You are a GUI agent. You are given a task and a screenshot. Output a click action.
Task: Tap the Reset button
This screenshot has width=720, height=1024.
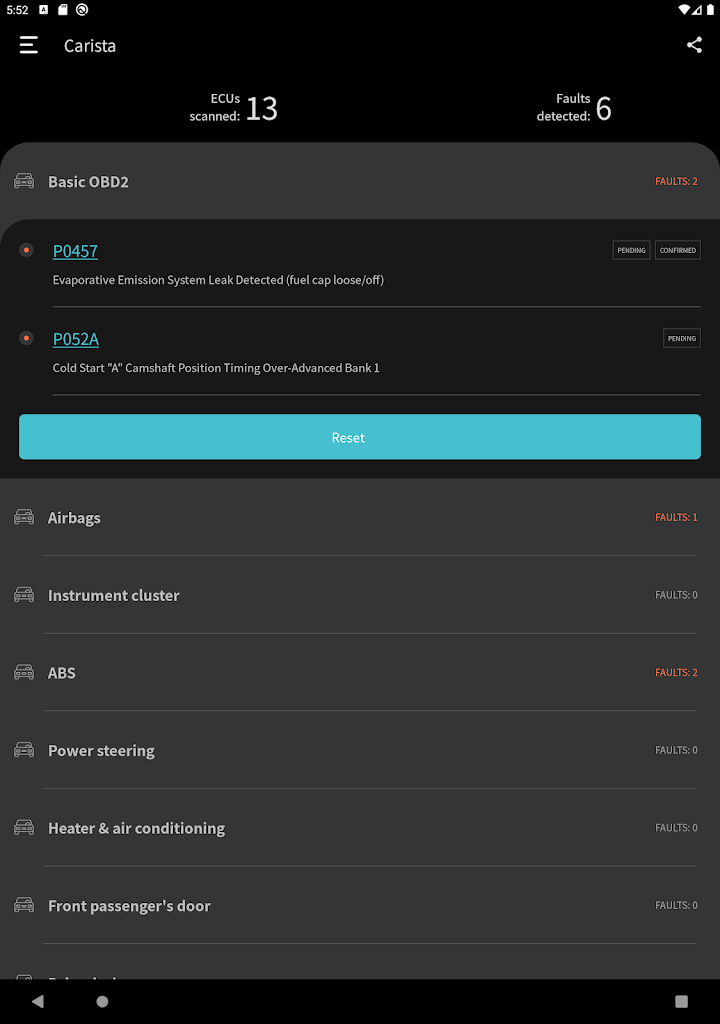coord(360,437)
